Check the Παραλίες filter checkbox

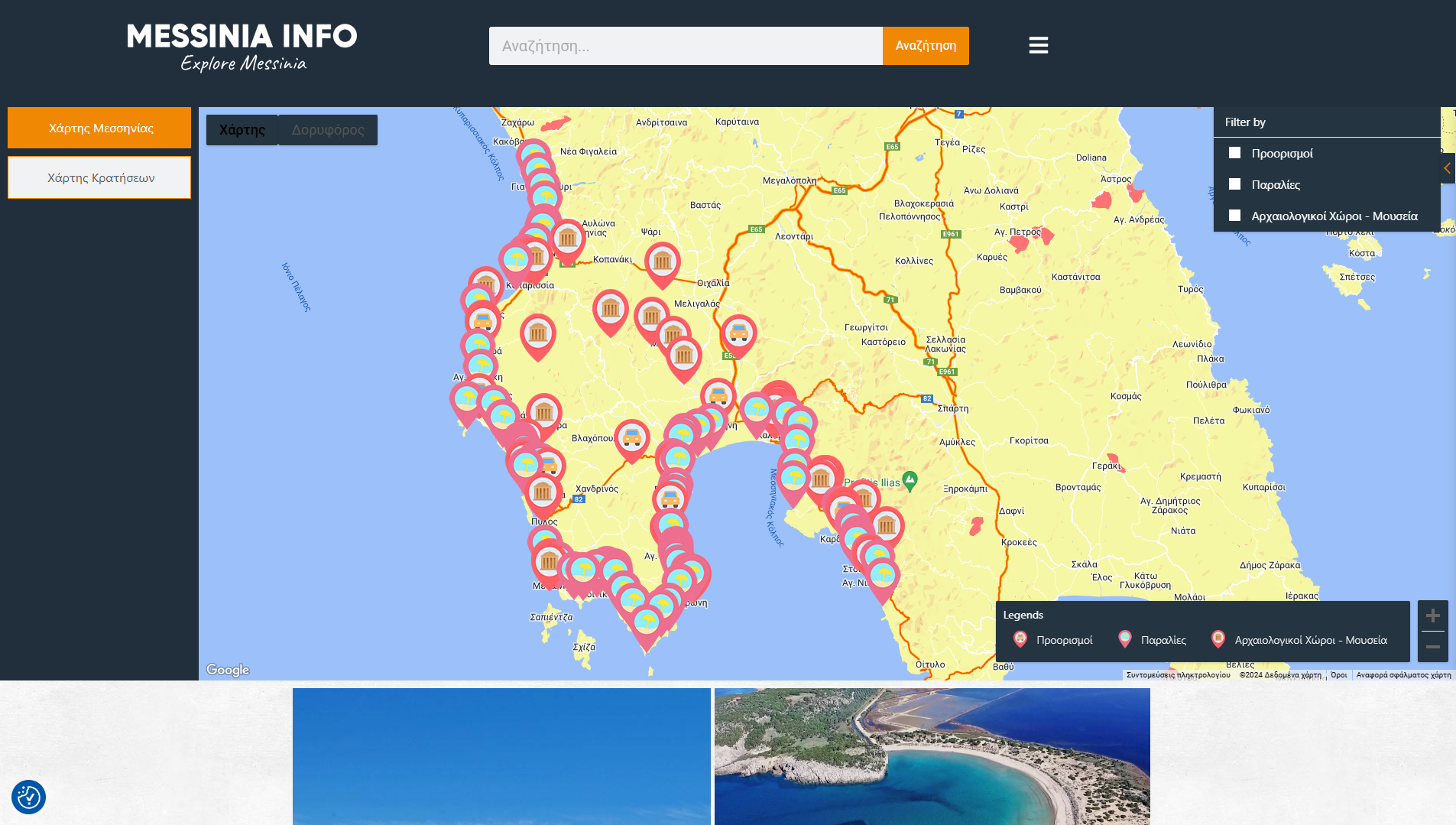tap(1234, 184)
